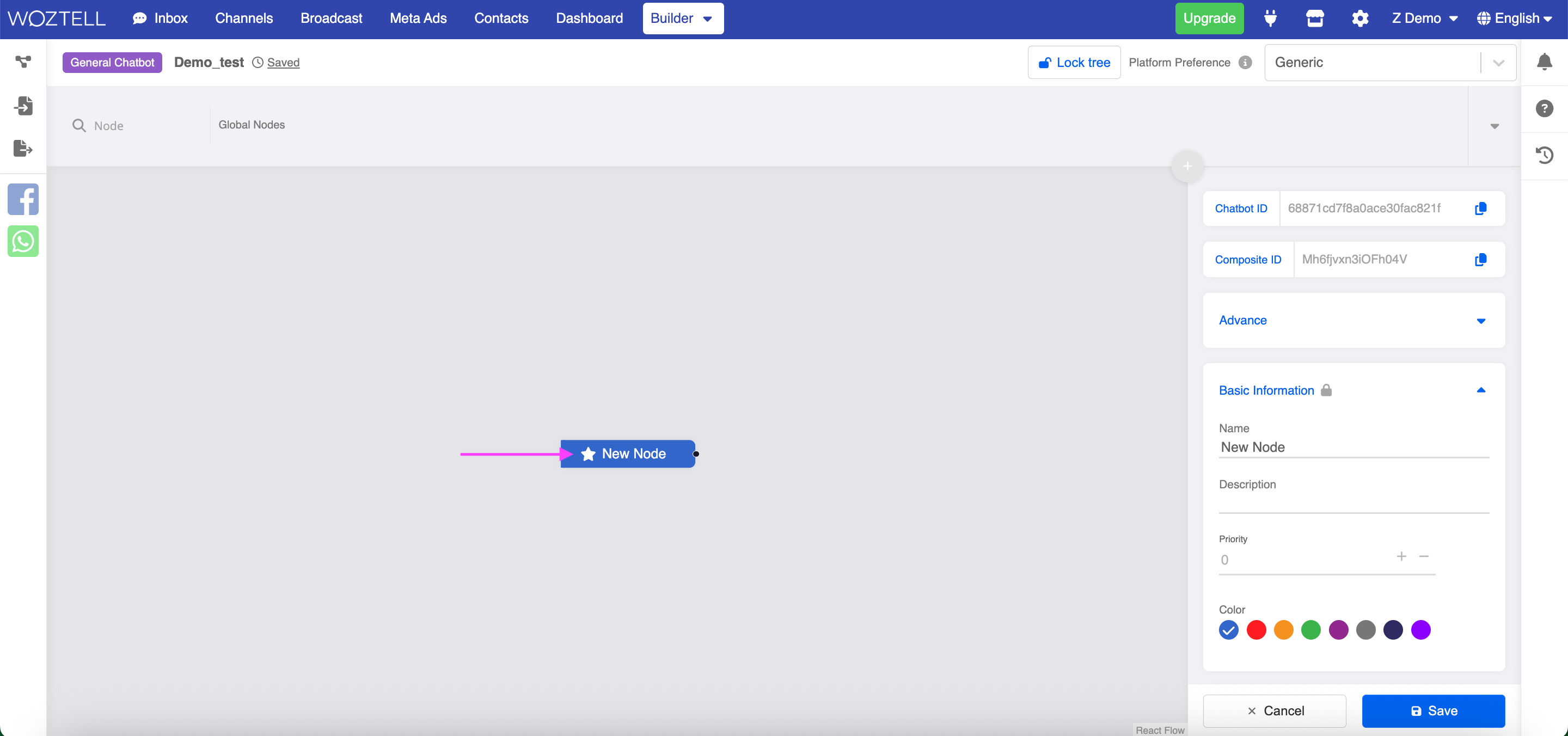Open the Inbox tab
The image size is (1568, 736).
(x=160, y=19)
